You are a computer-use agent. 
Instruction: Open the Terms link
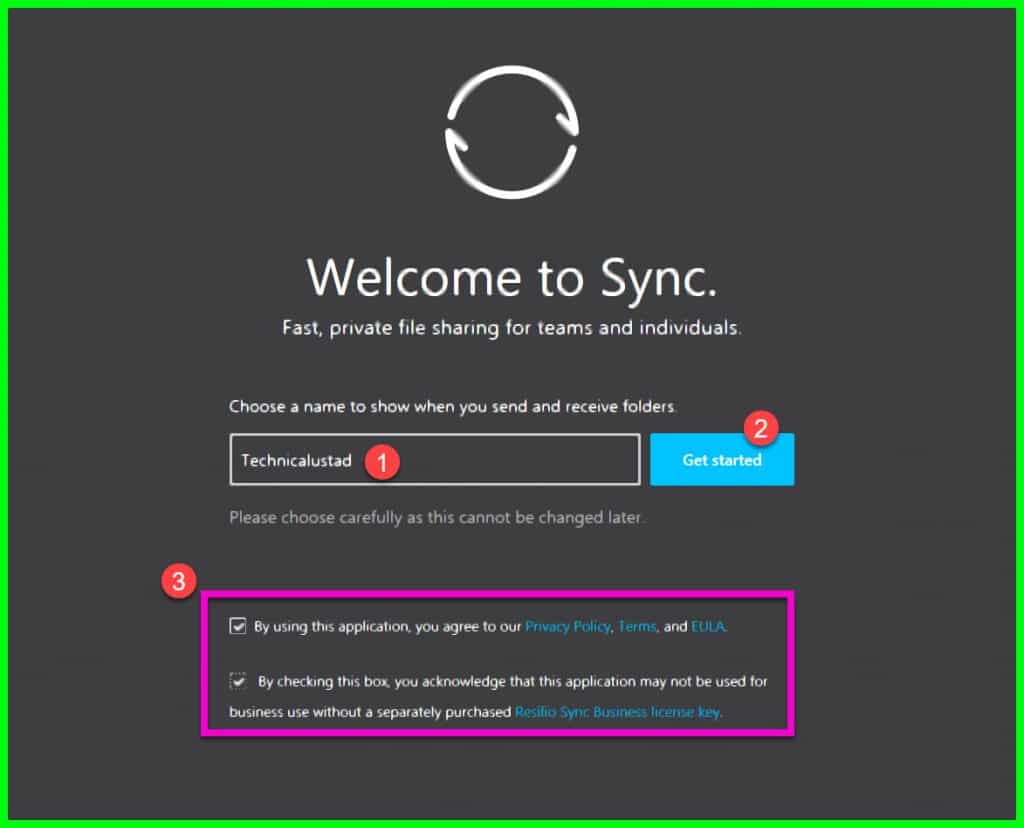pyautogui.click(x=637, y=627)
